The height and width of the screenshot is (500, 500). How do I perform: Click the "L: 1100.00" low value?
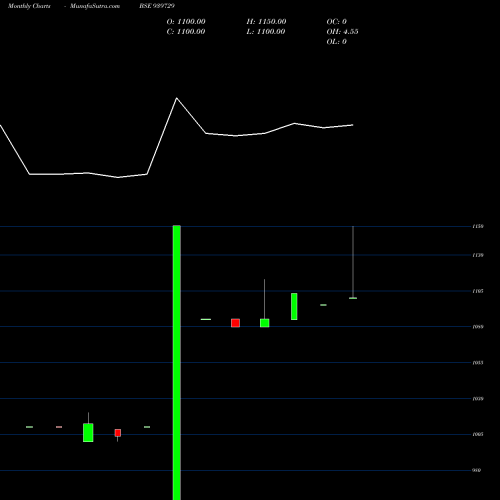[266, 32]
